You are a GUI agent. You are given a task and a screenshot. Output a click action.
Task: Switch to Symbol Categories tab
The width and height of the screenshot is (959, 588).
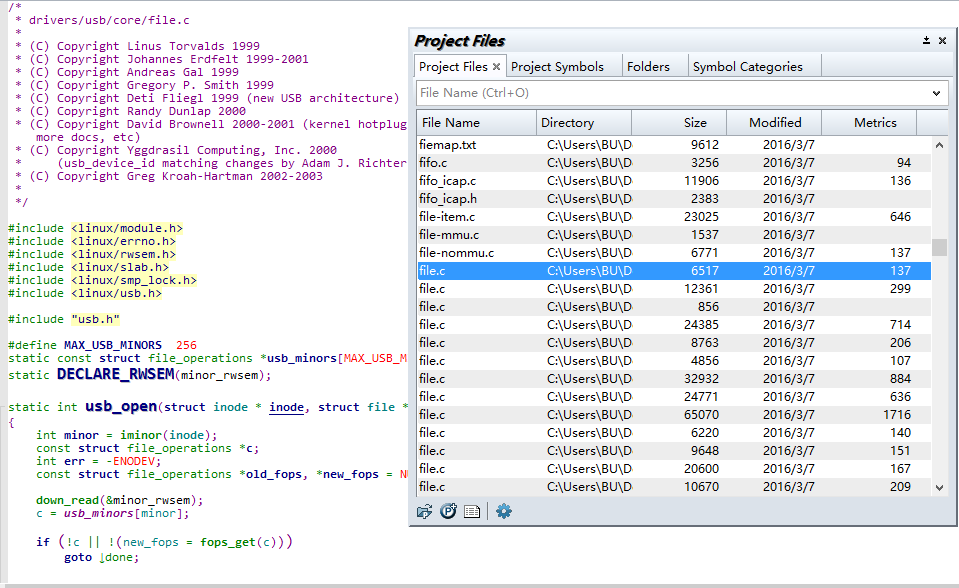pyautogui.click(x=747, y=67)
